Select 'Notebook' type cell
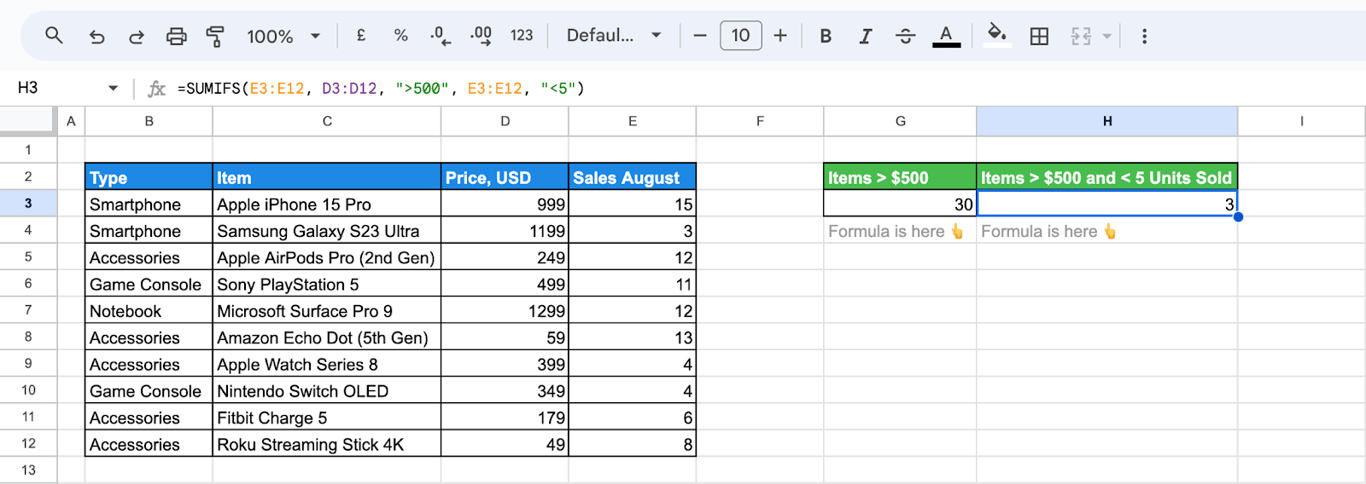 point(149,311)
